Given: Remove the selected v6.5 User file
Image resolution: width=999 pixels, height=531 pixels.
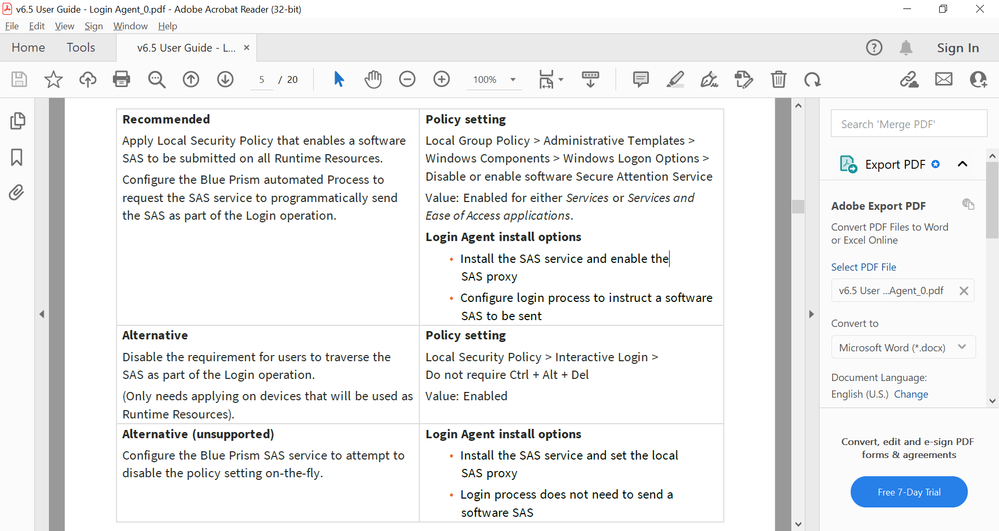Looking at the screenshot, I should pyautogui.click(x=964, y=291).
